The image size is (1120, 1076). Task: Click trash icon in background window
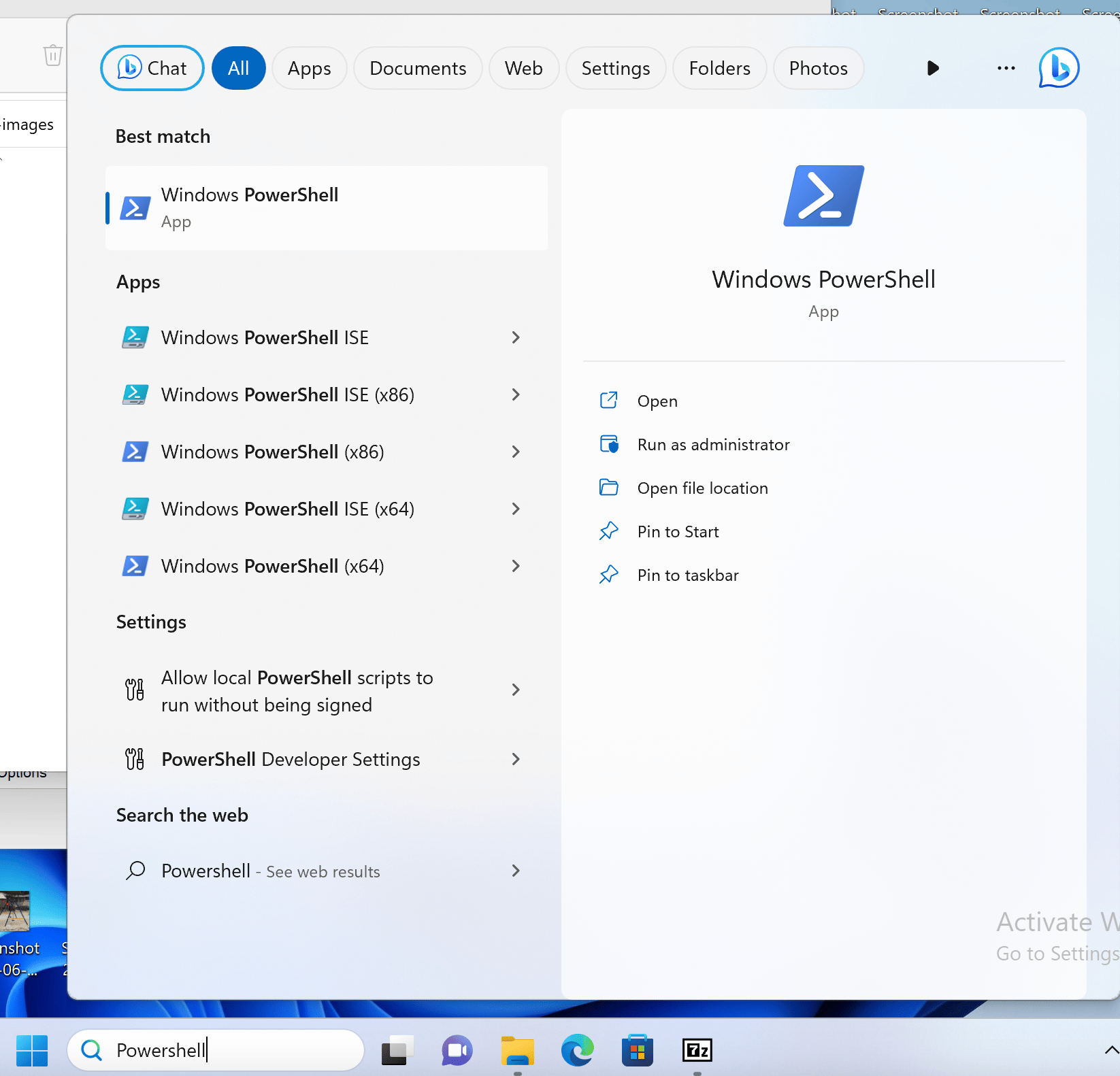[x=53, y=55]
